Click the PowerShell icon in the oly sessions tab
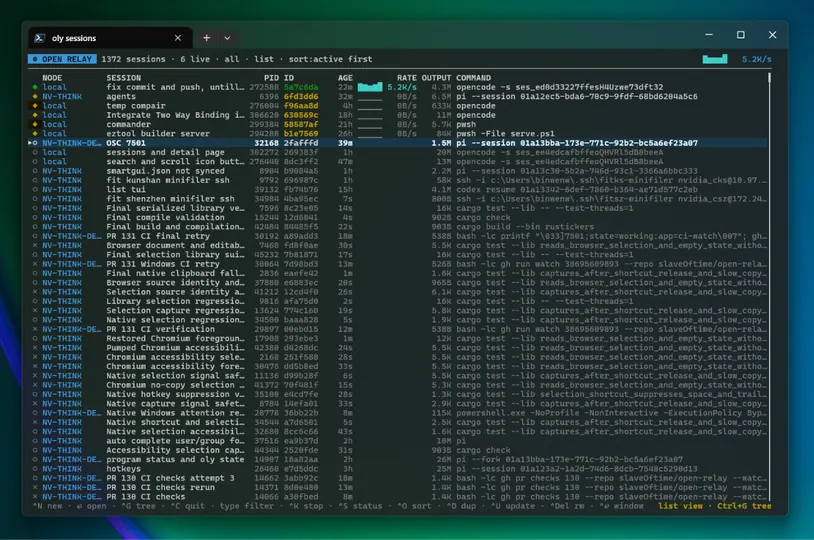 click(x=39, y=38)
